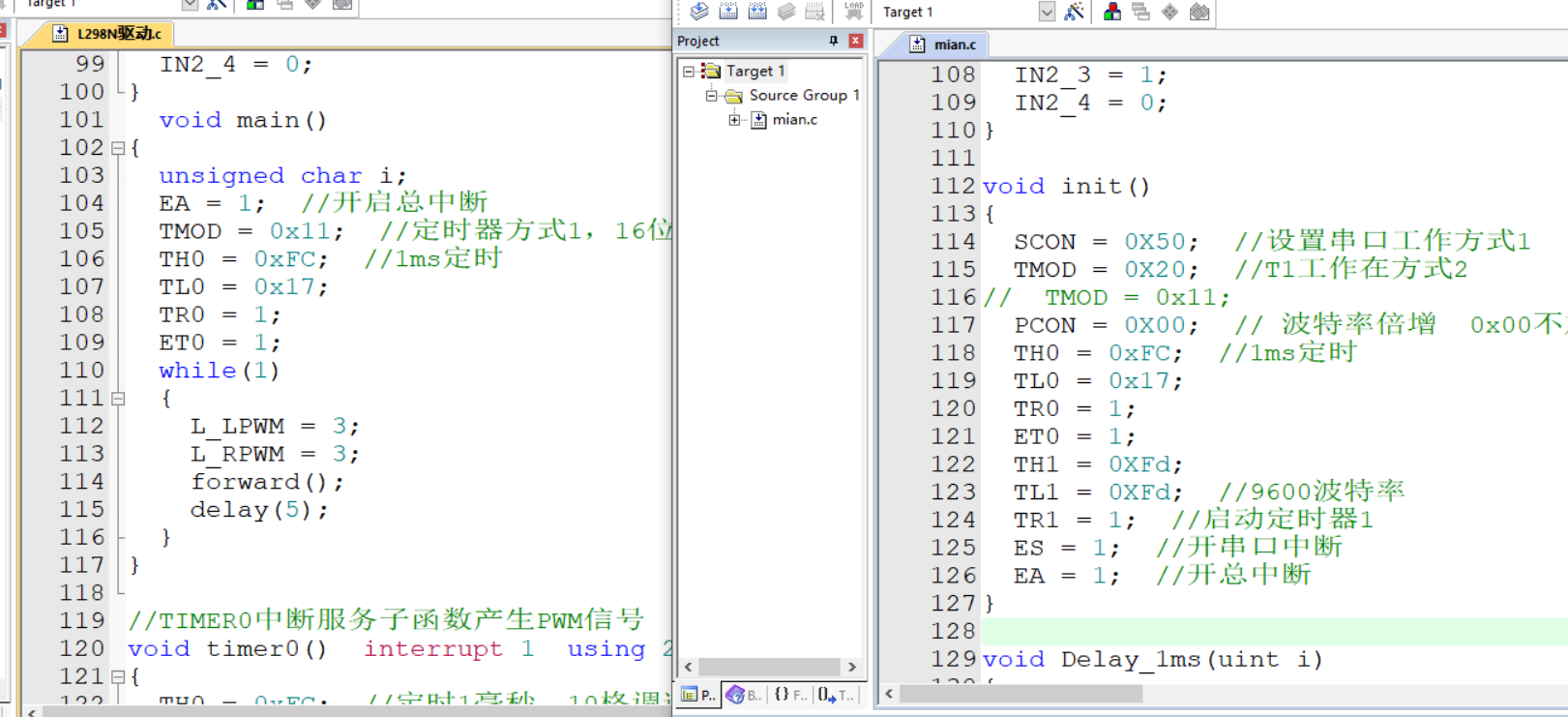Screen dimensions: 1568x717
Task: Click the Manage Run-Time Environment diamond icon, right
Action: [1170, 12]
